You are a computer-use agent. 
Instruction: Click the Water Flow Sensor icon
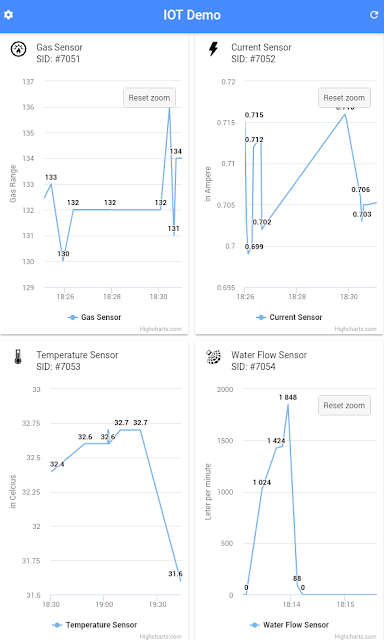[213, 357]
